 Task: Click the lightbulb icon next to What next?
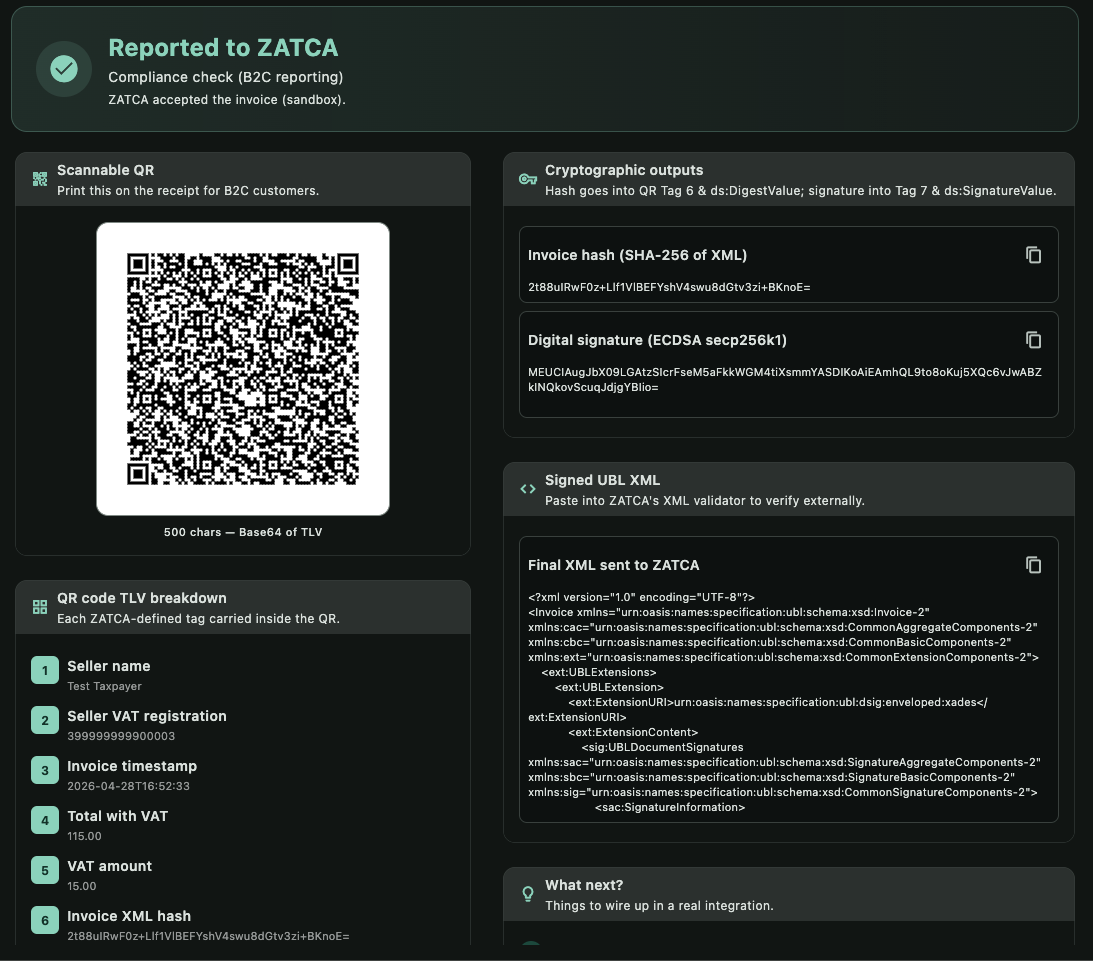tap(528, 894)
